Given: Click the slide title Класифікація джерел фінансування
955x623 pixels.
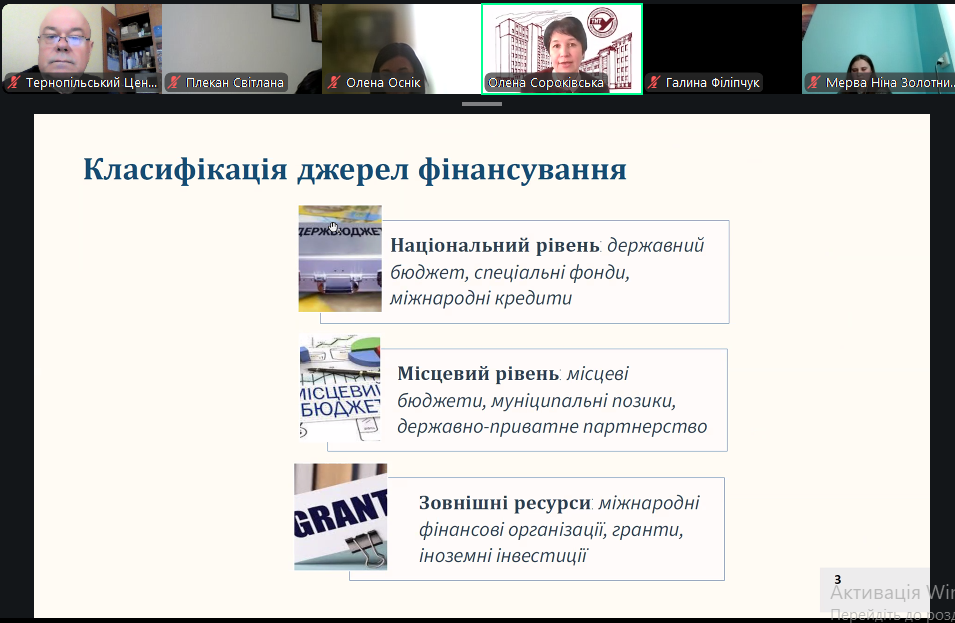Looking at the screenshot, I should 355,170.
